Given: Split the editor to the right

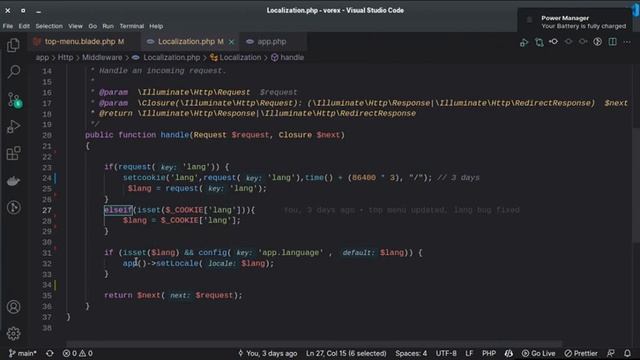Looking at the screenshot, I should [612, 42].
